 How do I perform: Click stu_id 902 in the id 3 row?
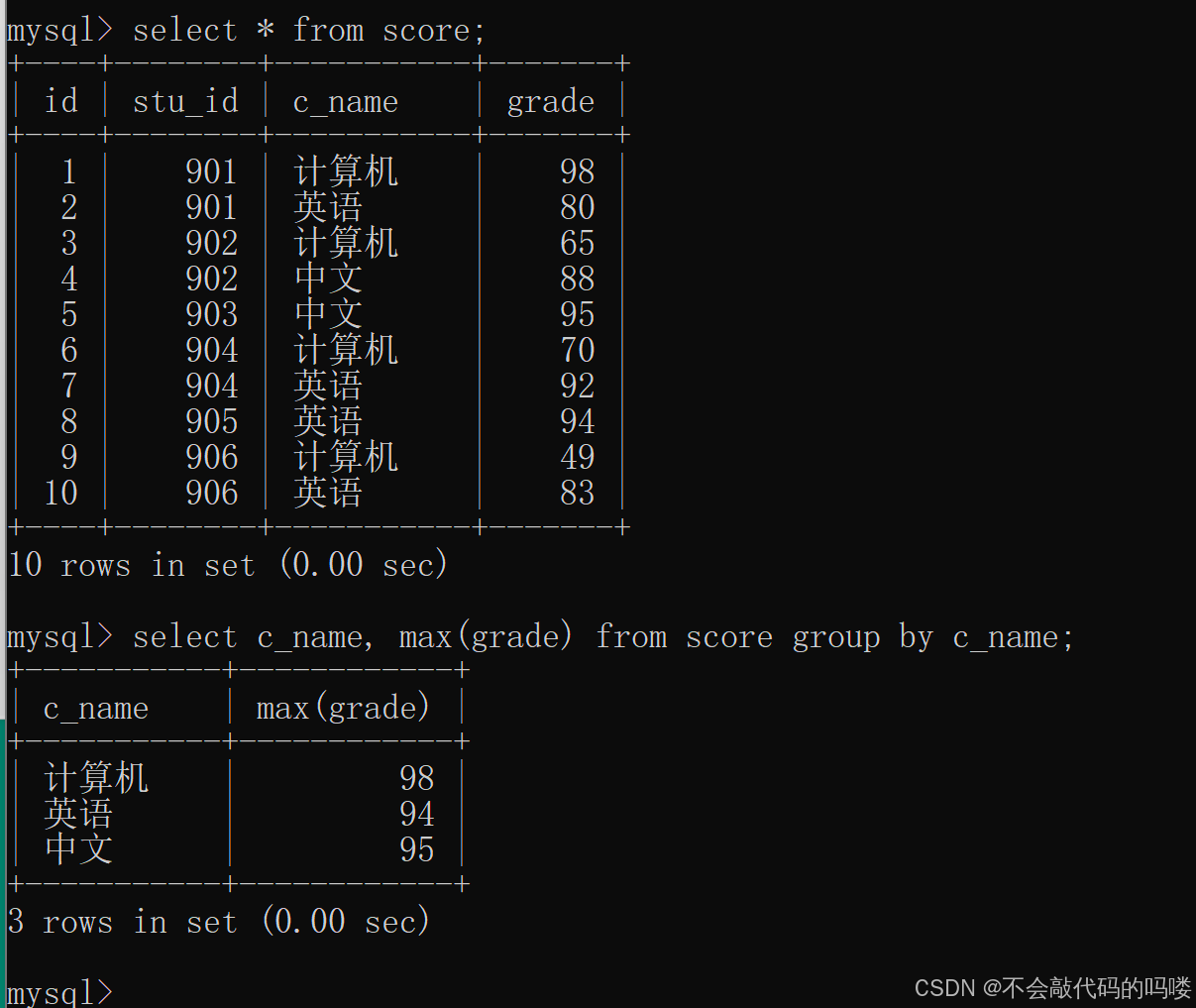tap(212, 243)
